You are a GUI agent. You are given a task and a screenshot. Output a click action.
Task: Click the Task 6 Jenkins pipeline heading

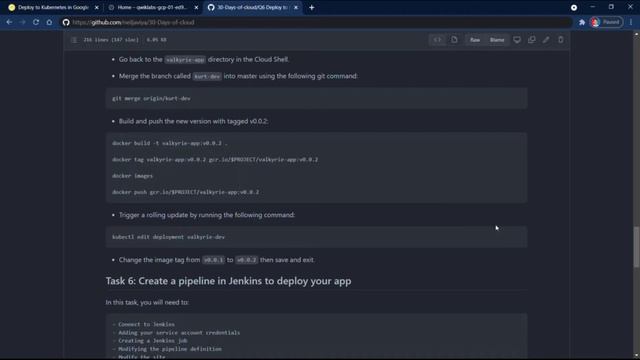point(228,281)
